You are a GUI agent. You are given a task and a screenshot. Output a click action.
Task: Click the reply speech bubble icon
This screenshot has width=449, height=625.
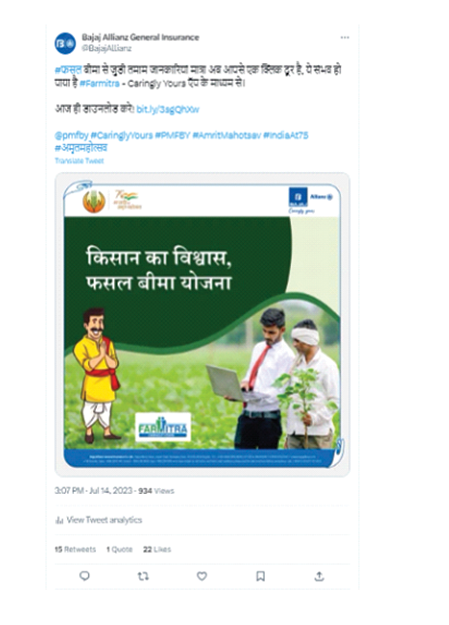coord(85,576)
